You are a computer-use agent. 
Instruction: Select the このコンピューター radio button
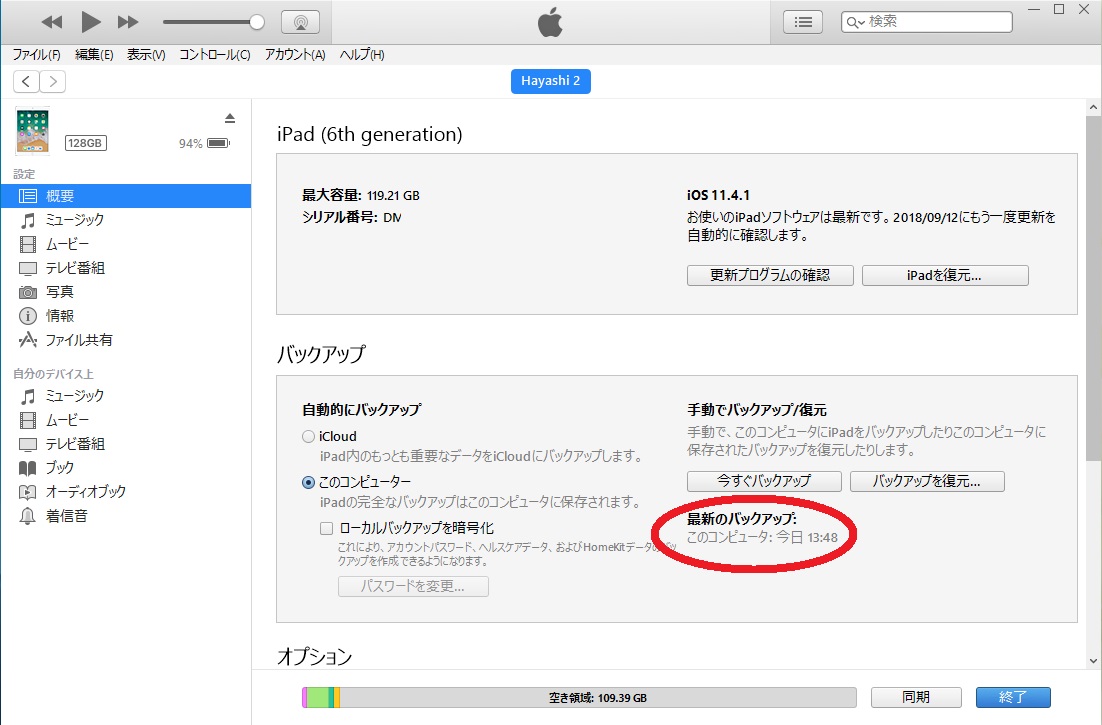click(308, 483)
